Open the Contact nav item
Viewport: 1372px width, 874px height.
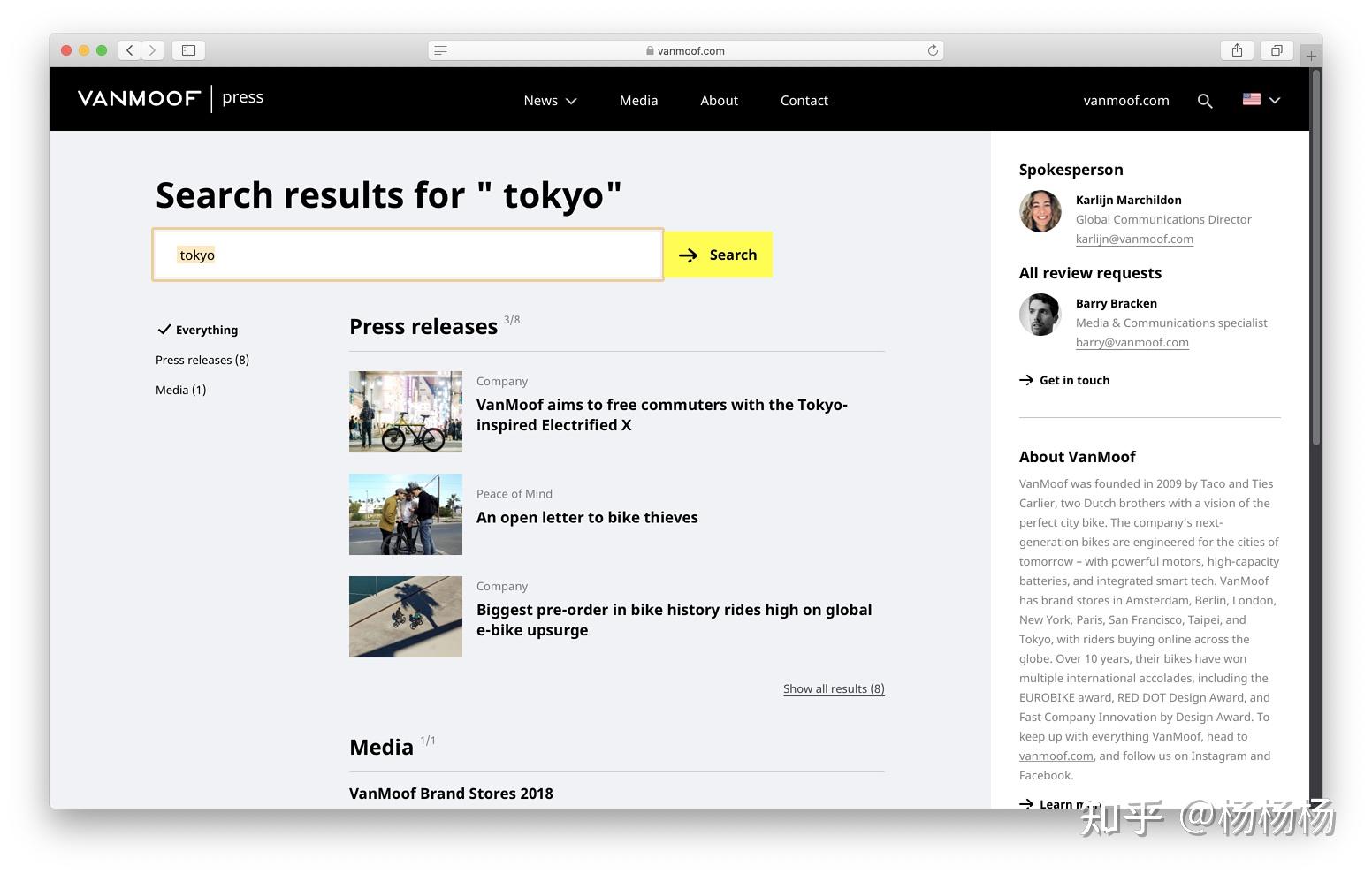(804, 101)
